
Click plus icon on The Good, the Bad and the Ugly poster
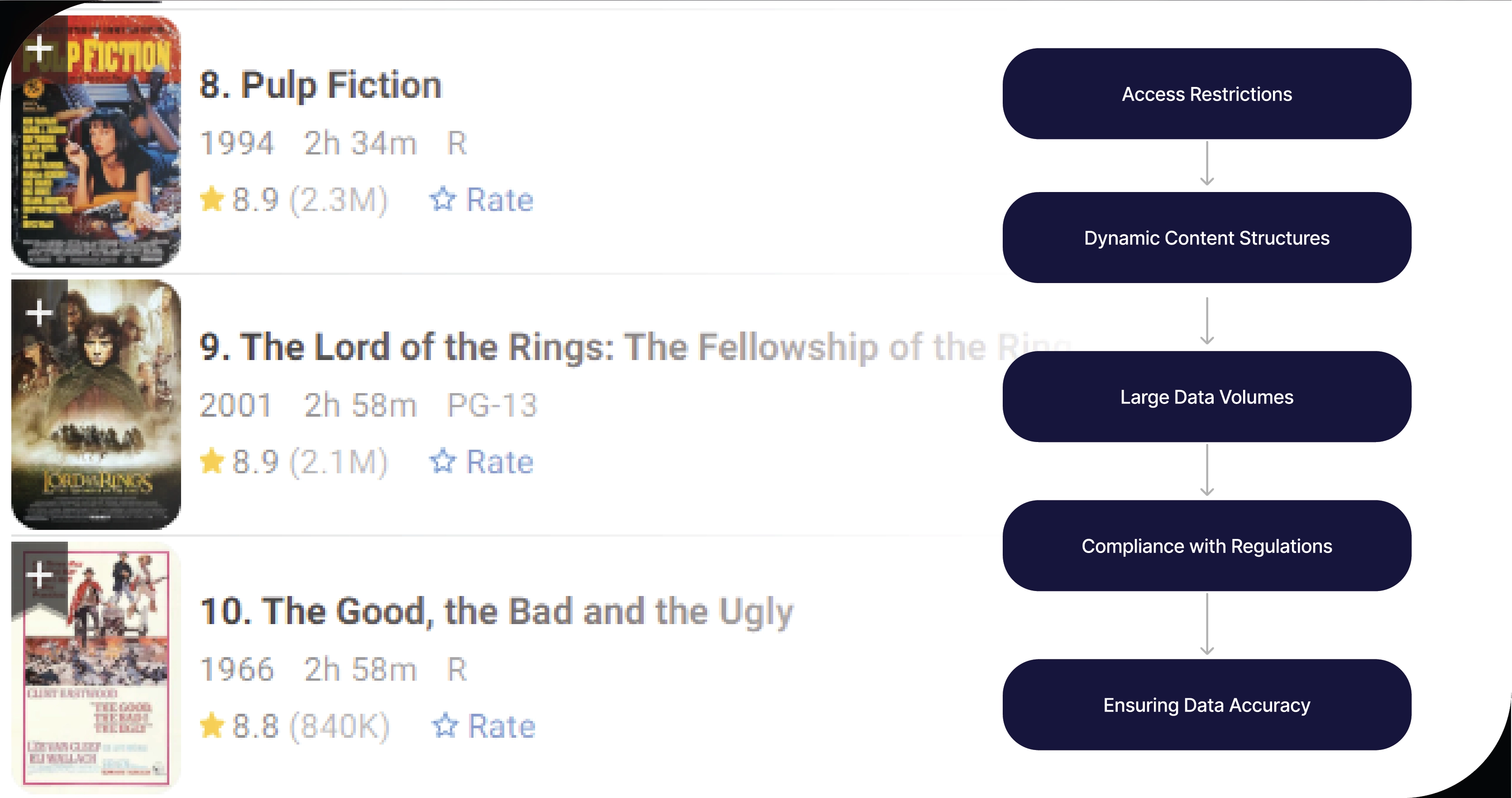click(x=39, y=574)
